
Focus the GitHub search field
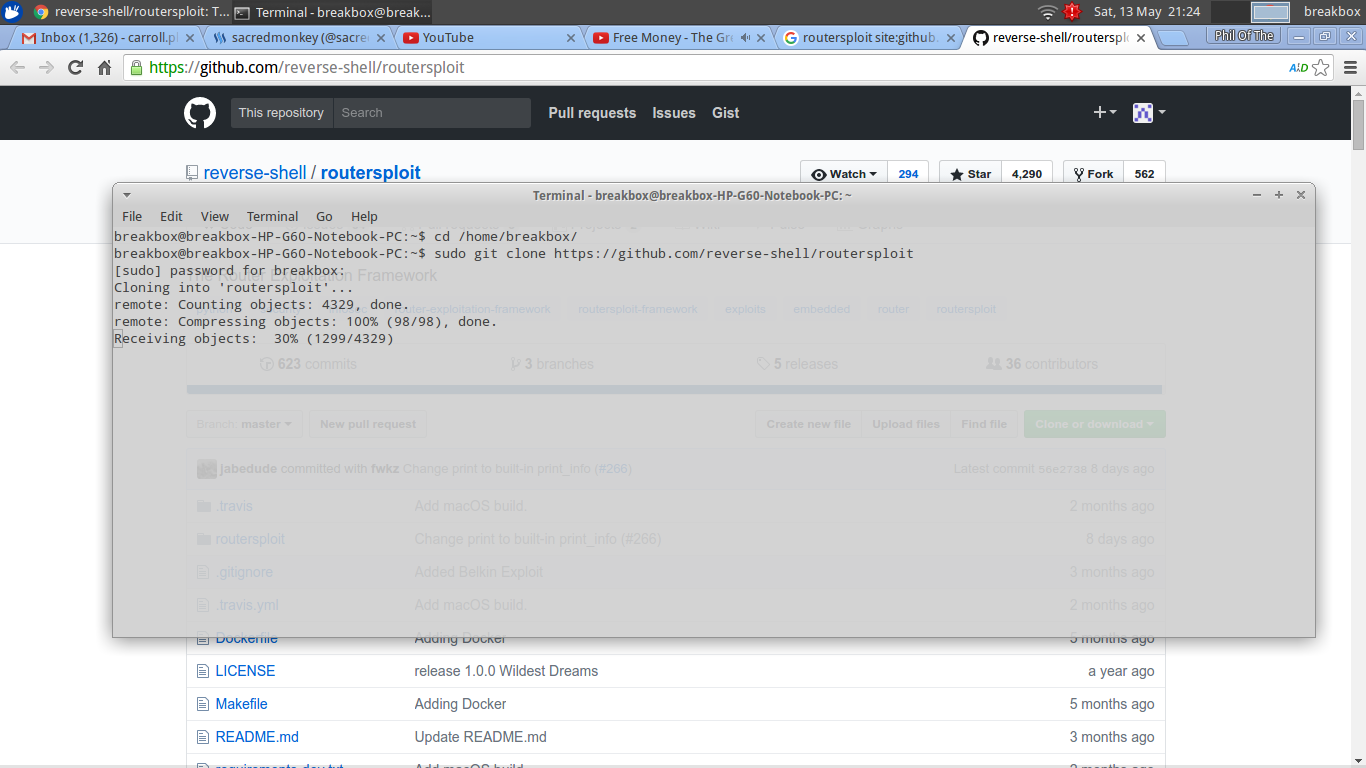(432, 113)
